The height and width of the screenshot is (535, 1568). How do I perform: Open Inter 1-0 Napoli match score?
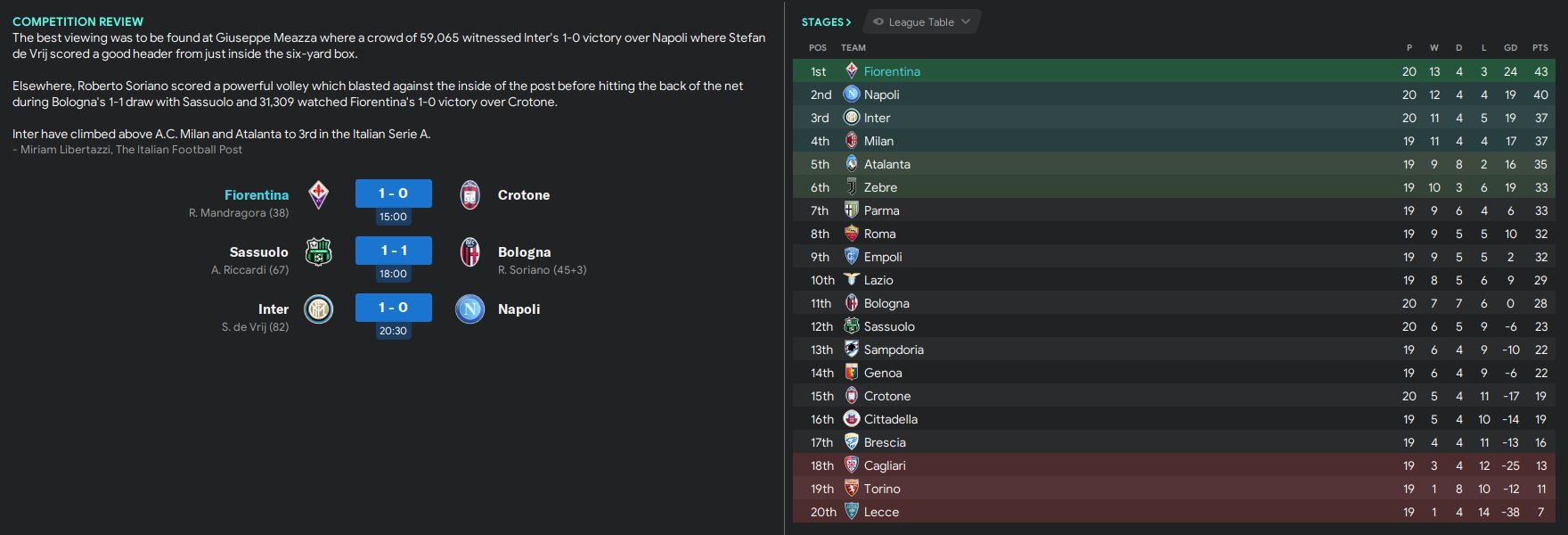click(393, 308)
